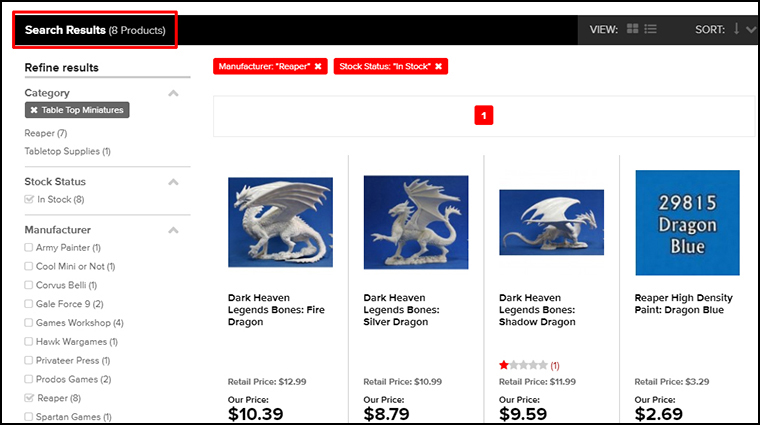Image resolution: width=760 pixels, height=425 pixels.
Task: Remove the Stock Status In Stock filter
Action: click(x=438, y=66)
